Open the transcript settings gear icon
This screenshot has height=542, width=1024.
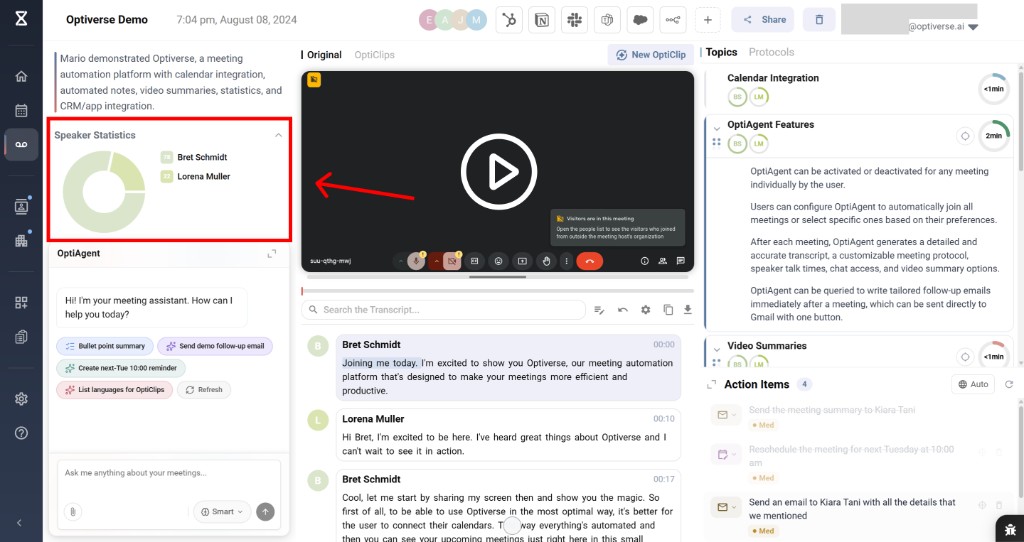pyautogui.click(x=645, y=310)
